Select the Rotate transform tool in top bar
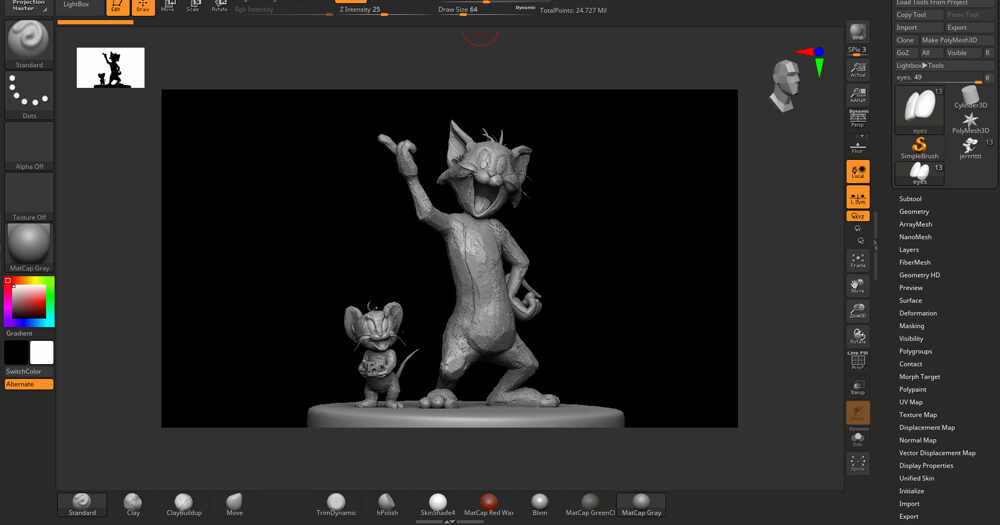This screenshot has height=525, width=1000. (219, 6)
